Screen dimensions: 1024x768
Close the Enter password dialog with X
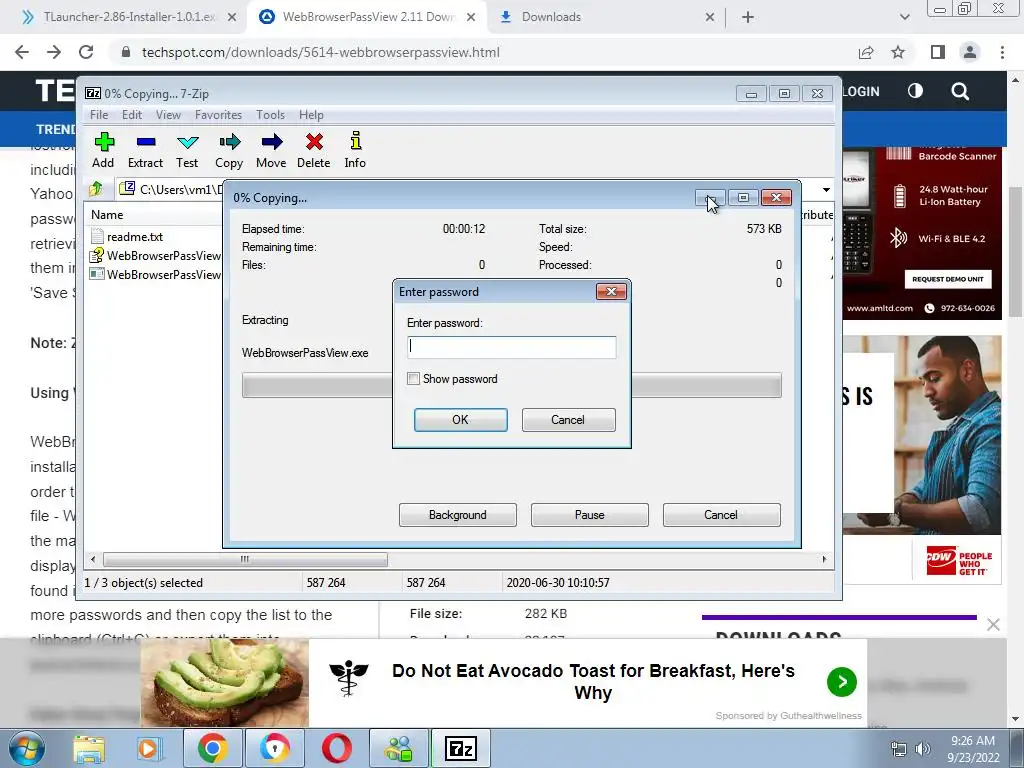611,291
